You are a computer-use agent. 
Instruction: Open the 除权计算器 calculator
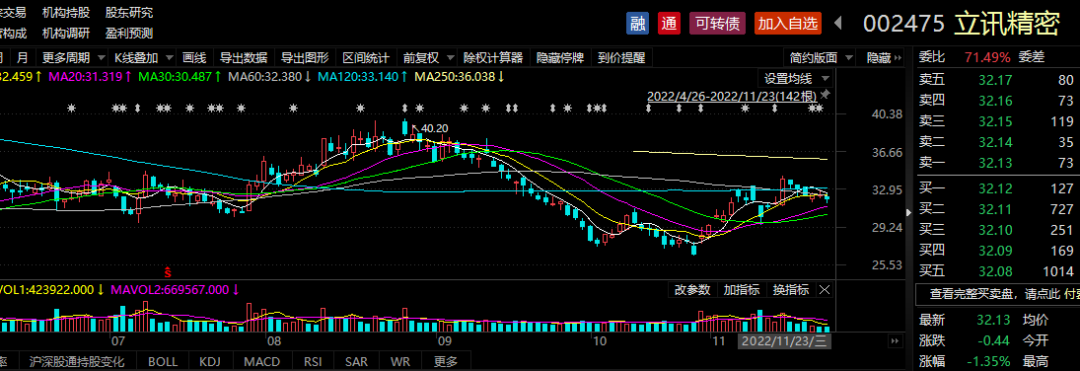(493, 57)
